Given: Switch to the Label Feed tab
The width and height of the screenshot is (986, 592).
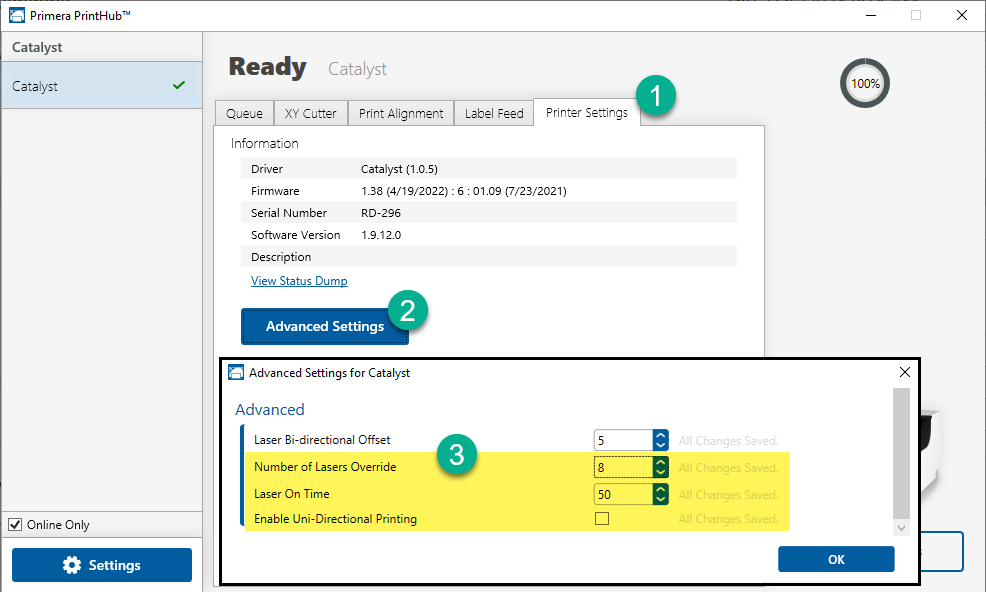Looking at the screenshot, I should (494, 113).
